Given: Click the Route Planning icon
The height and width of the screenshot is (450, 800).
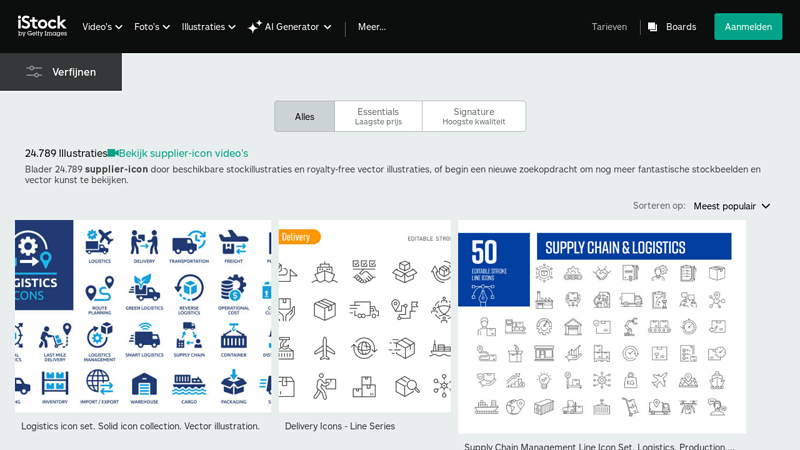Looking at the screenshot, I should pyautogui.click(x=99, y=289).
